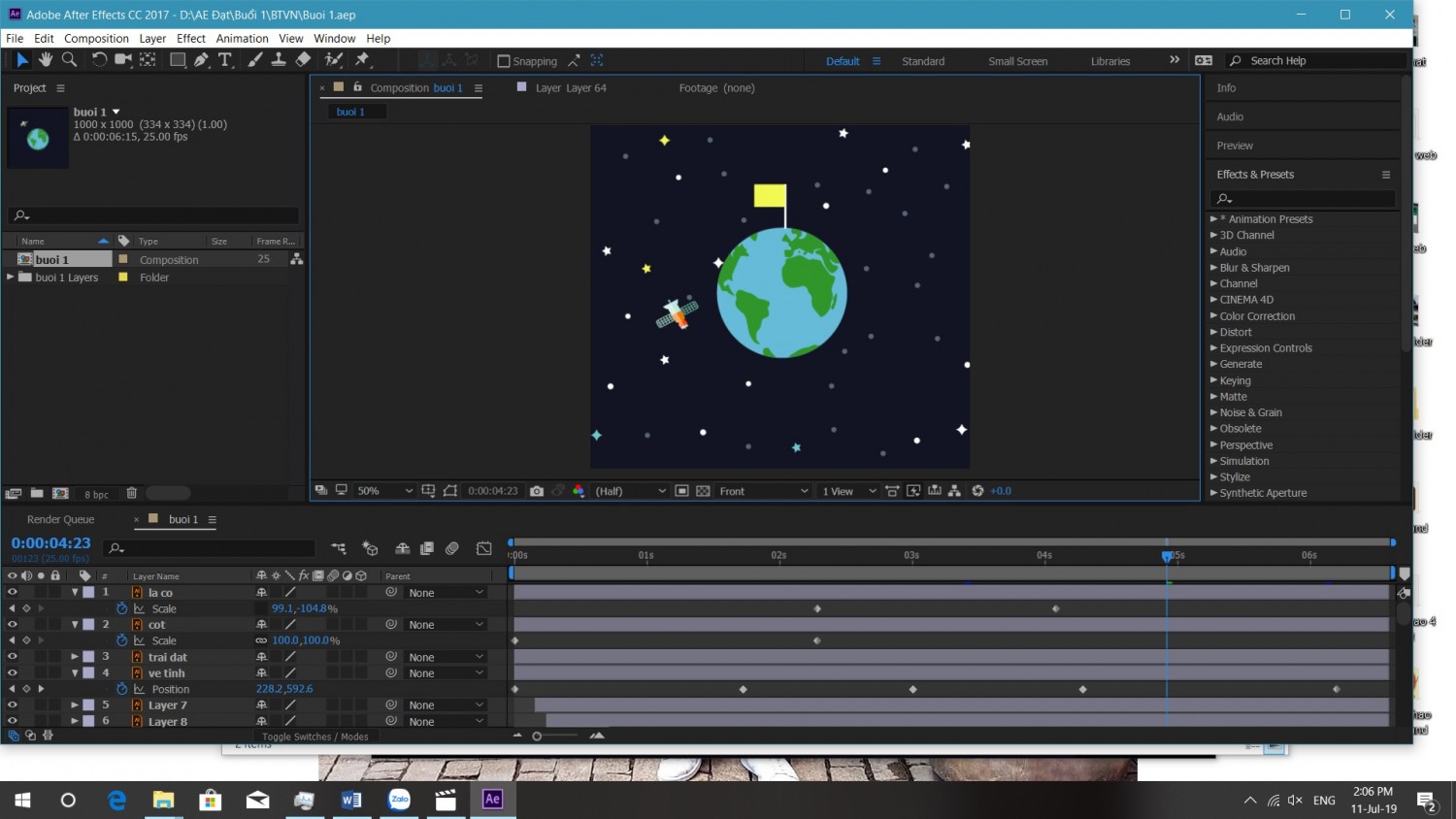This screenshot has height=819, width=1456.
Task: Click Toggle Switches / Modes button
Action: coord(314,737)
